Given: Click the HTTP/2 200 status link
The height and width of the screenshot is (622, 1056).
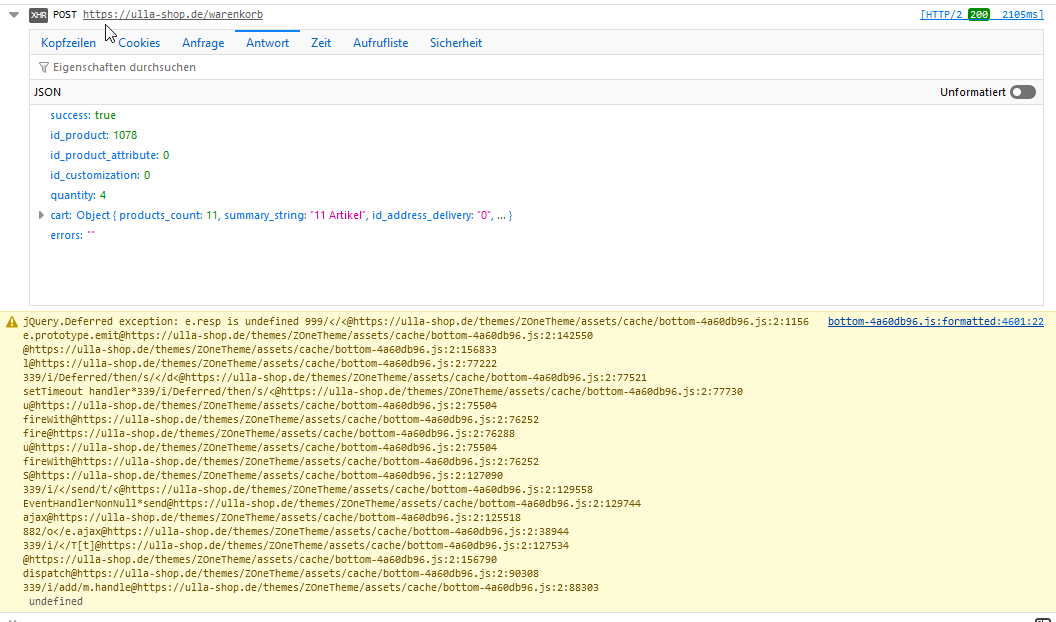Looking at the screenshot, I should (955, 15).
